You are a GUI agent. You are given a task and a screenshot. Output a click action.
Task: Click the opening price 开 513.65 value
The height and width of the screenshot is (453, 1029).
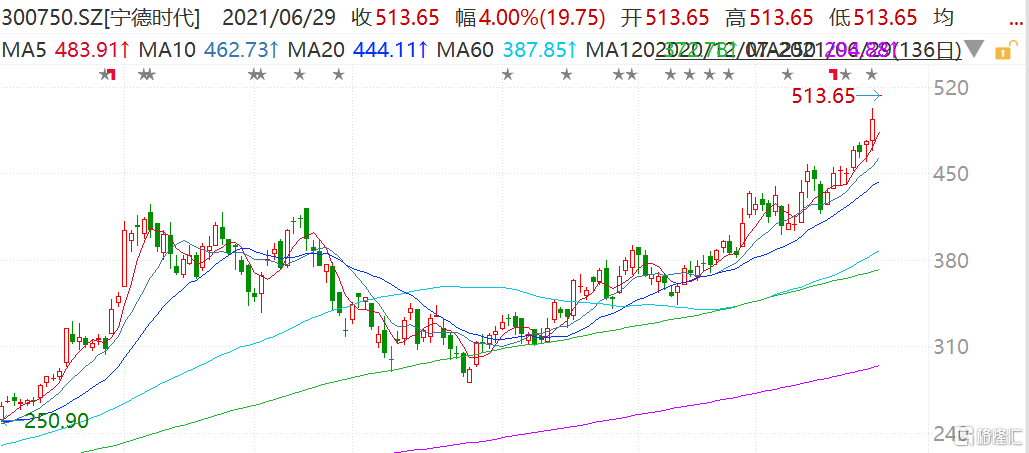tap(667, 18)
